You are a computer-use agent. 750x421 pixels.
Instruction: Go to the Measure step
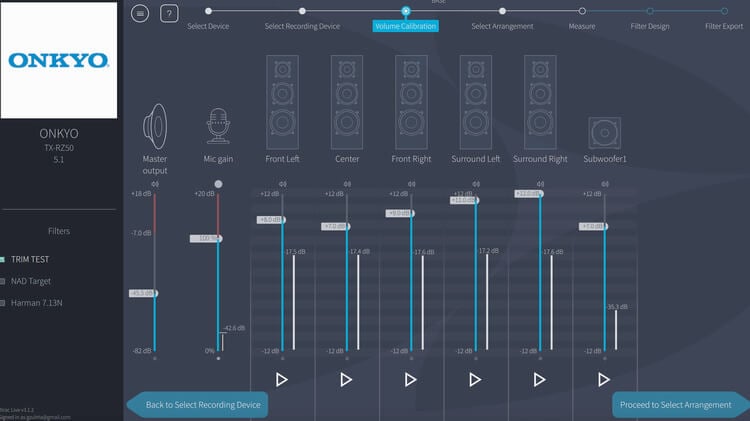coord(582,26)
